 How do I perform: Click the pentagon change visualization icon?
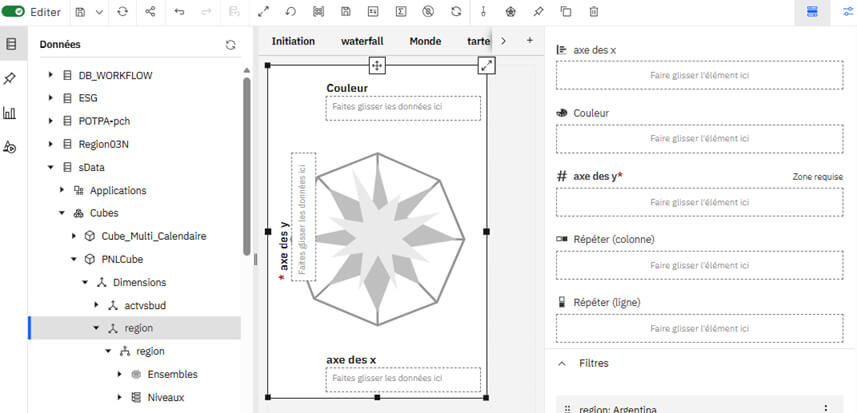(510, 12)
